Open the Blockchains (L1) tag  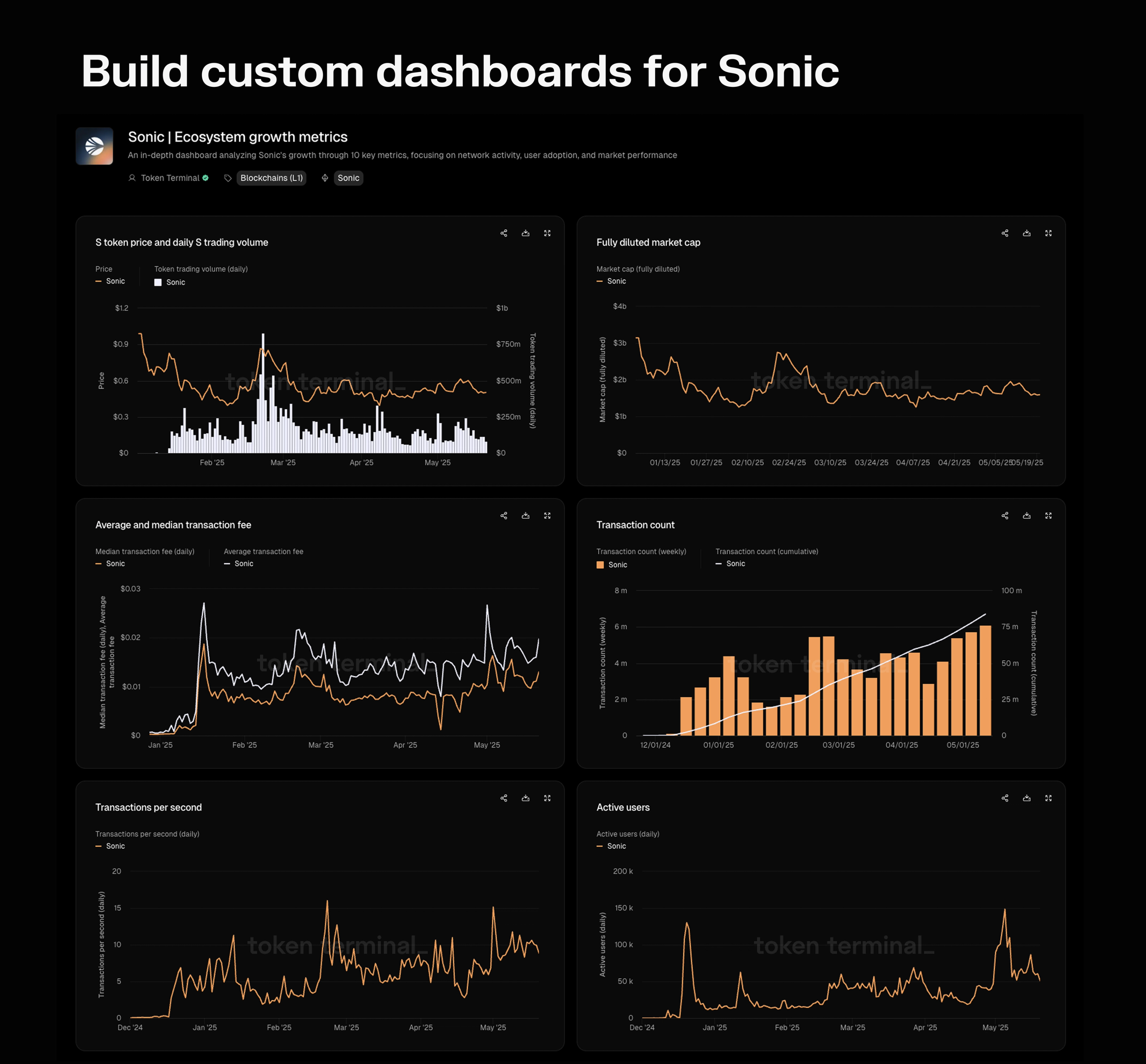pyautogui.click(x=271, y=178)
